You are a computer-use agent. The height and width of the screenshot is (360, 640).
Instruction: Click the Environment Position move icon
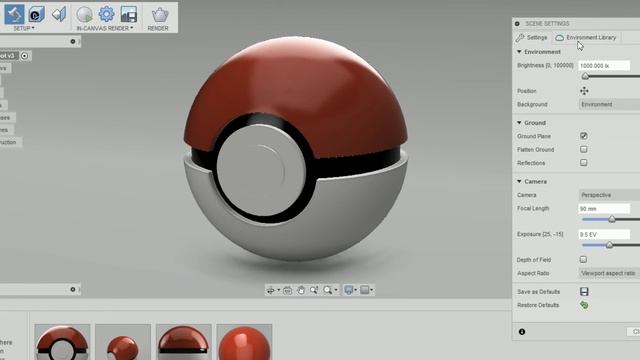coord(584,91)
